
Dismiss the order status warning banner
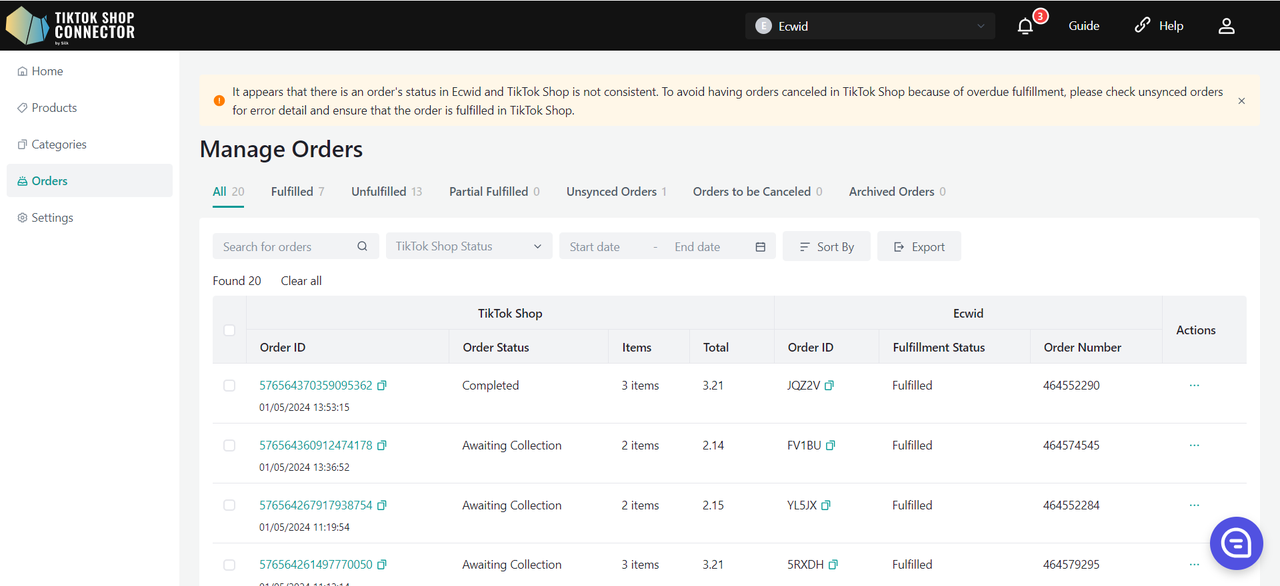(1242, 101)
